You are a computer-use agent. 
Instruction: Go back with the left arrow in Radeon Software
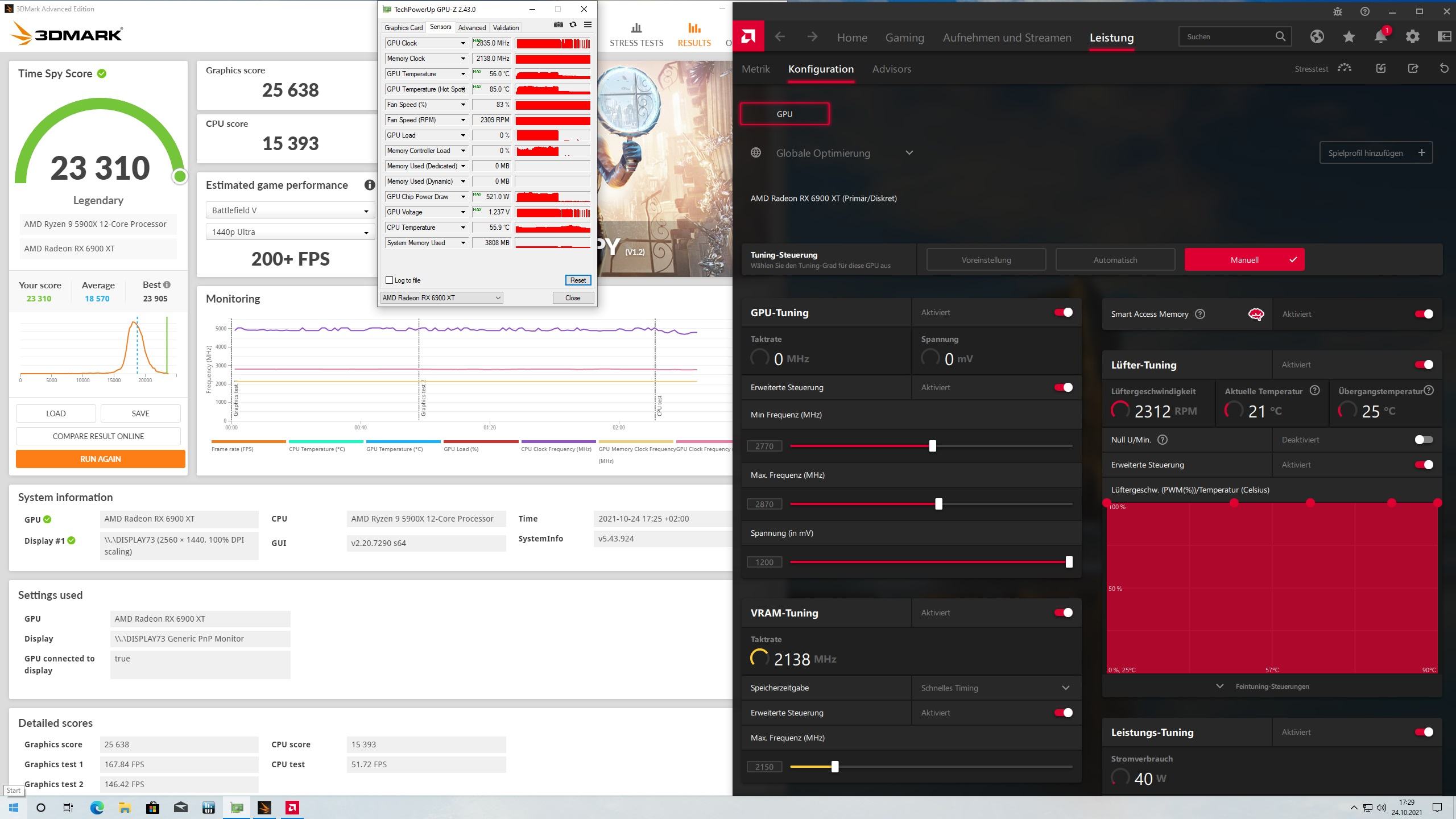780,37
